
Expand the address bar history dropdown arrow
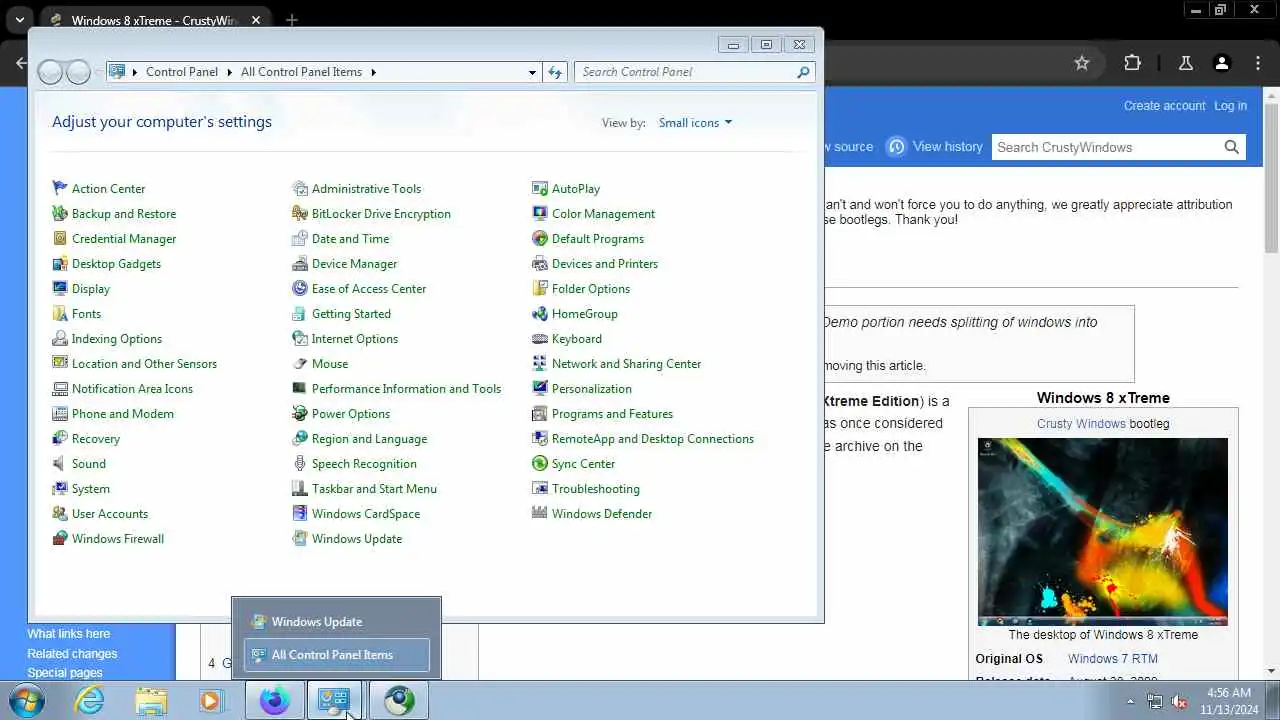(x=532, y=72)
